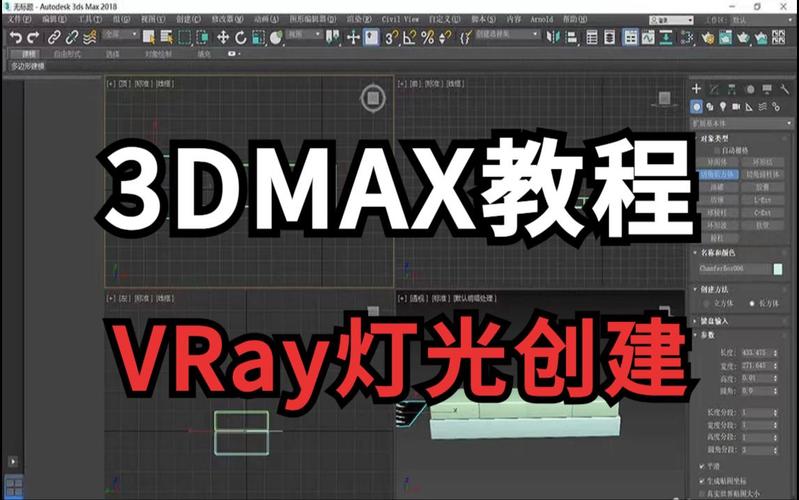Click the Mirror tool icon
Image resolution: width=799 pixels, height=500 pixels.
(x=553, y=37)
